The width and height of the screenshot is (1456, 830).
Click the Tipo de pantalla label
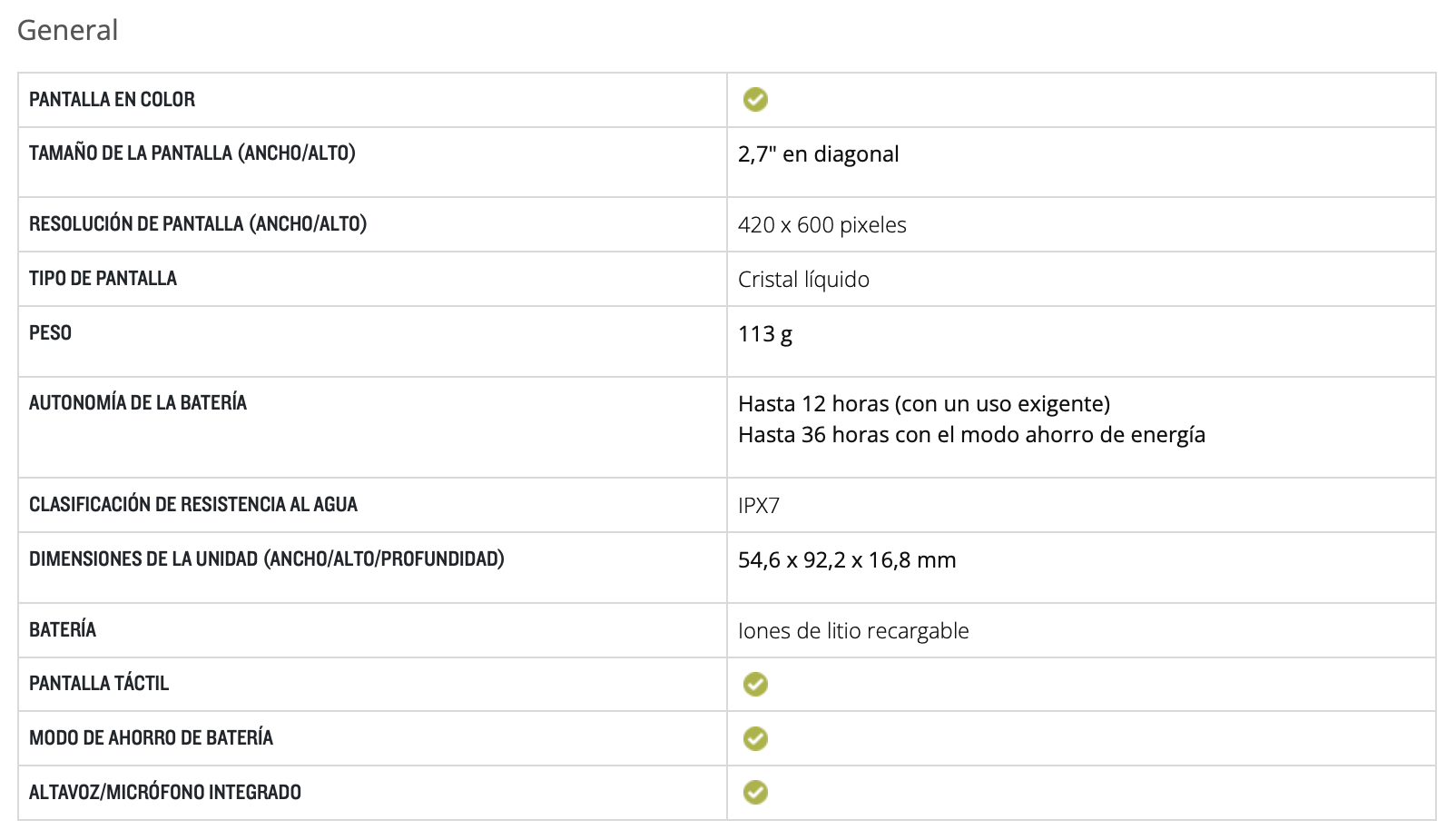[103, 279]
